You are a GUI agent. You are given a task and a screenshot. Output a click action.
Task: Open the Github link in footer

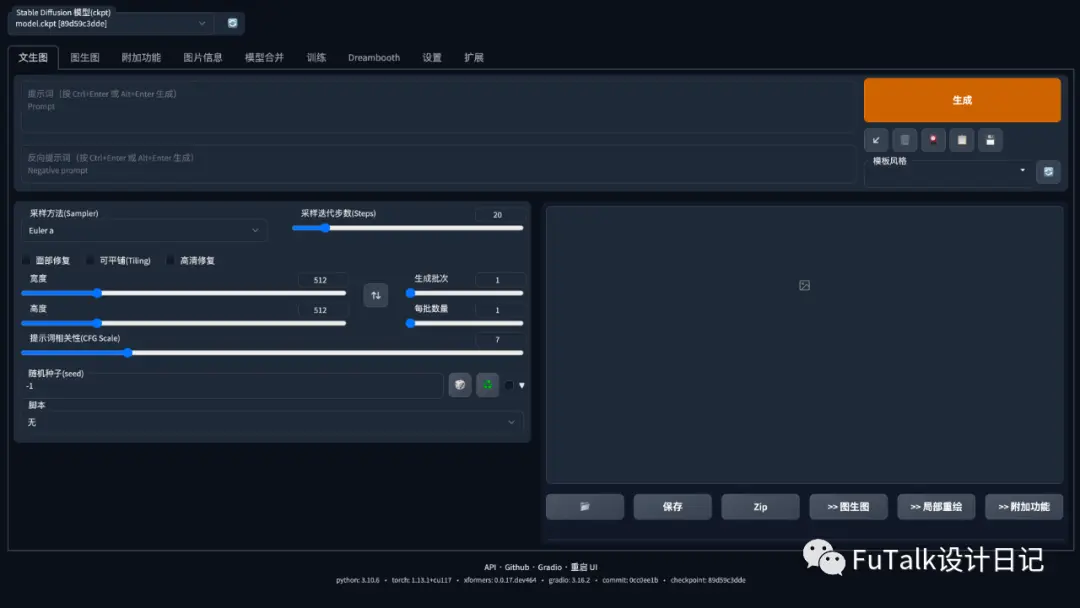(517, 567)
